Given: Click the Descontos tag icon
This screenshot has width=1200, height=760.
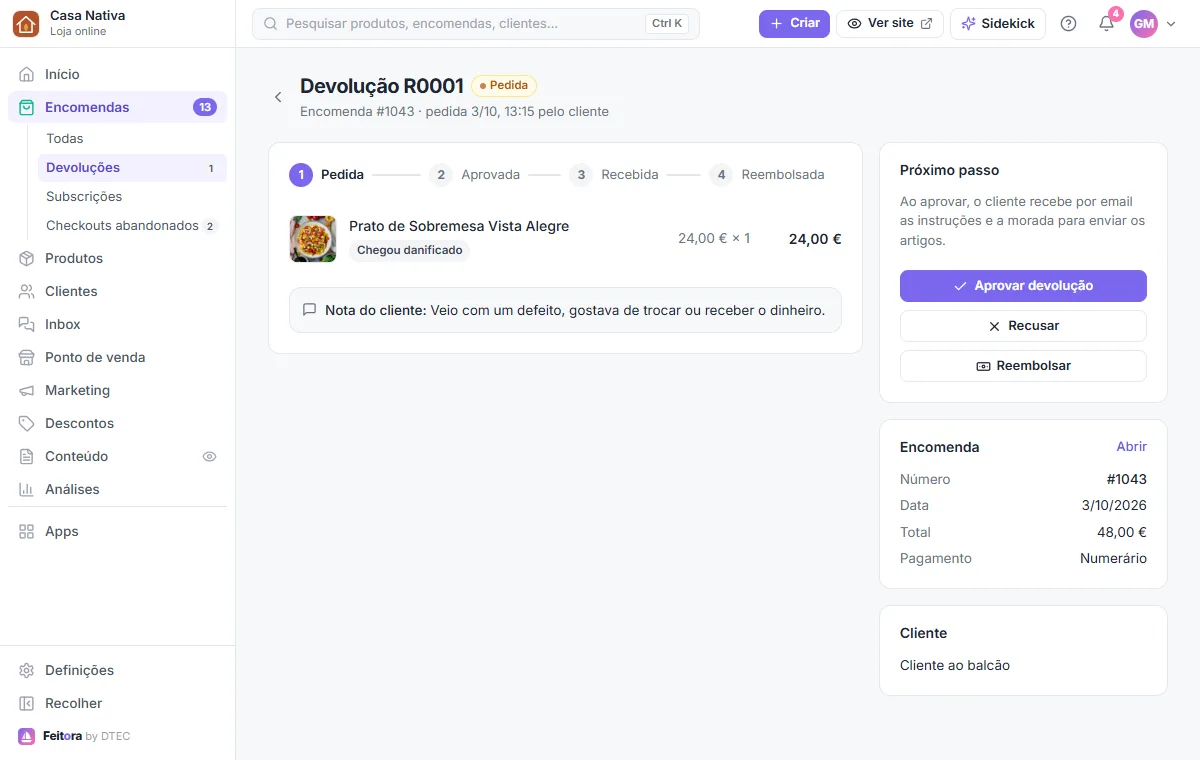Looking at the screenshot, I should pos(26,423).
